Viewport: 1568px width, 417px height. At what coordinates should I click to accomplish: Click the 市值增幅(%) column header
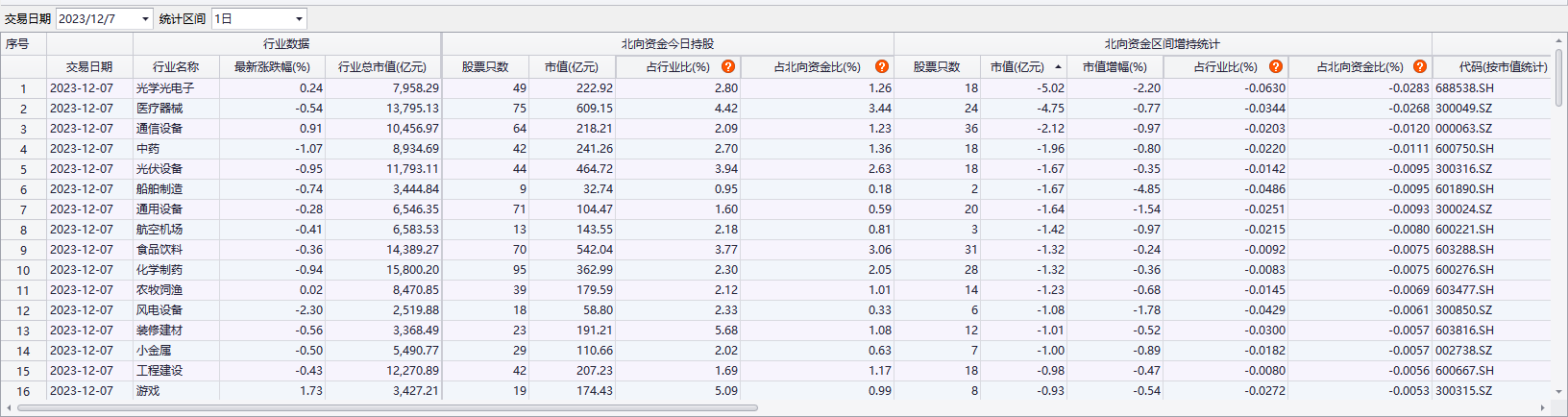(x=1115, y=66)
